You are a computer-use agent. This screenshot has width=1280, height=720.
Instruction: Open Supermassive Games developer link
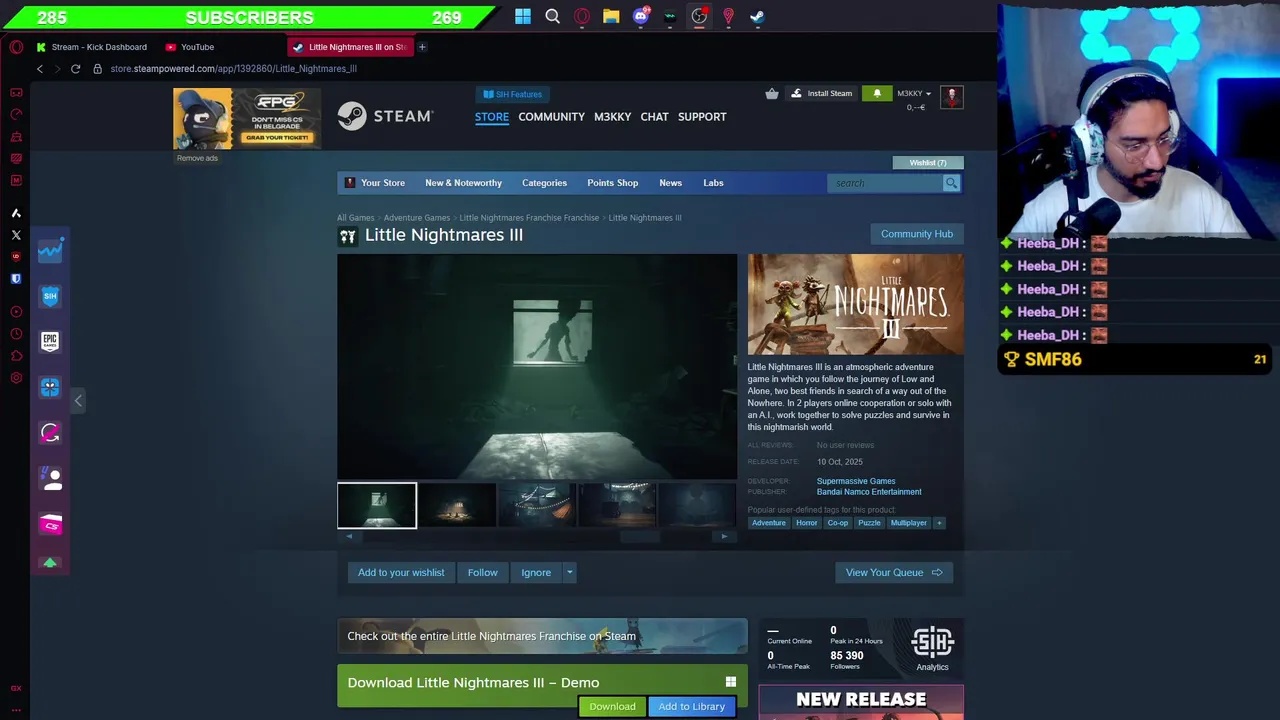(x=856, y=481)
